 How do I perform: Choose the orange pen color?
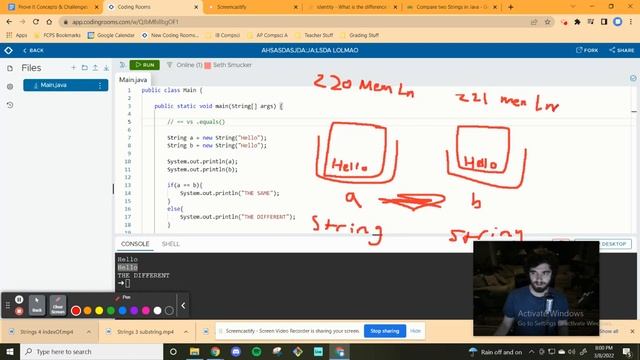[87, 311]
